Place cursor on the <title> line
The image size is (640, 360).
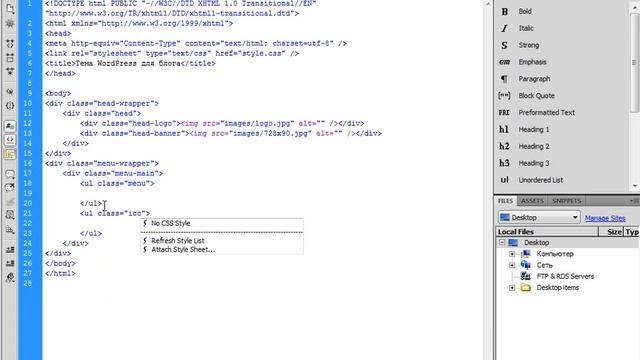pyautogui.click(x=130, y=64)
